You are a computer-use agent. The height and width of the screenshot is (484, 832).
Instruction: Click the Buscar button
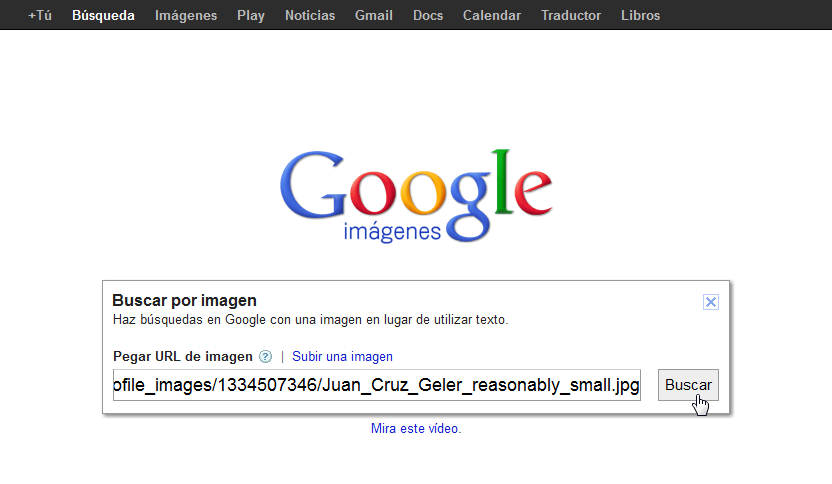pyautogui.click(x=688, y=385)
